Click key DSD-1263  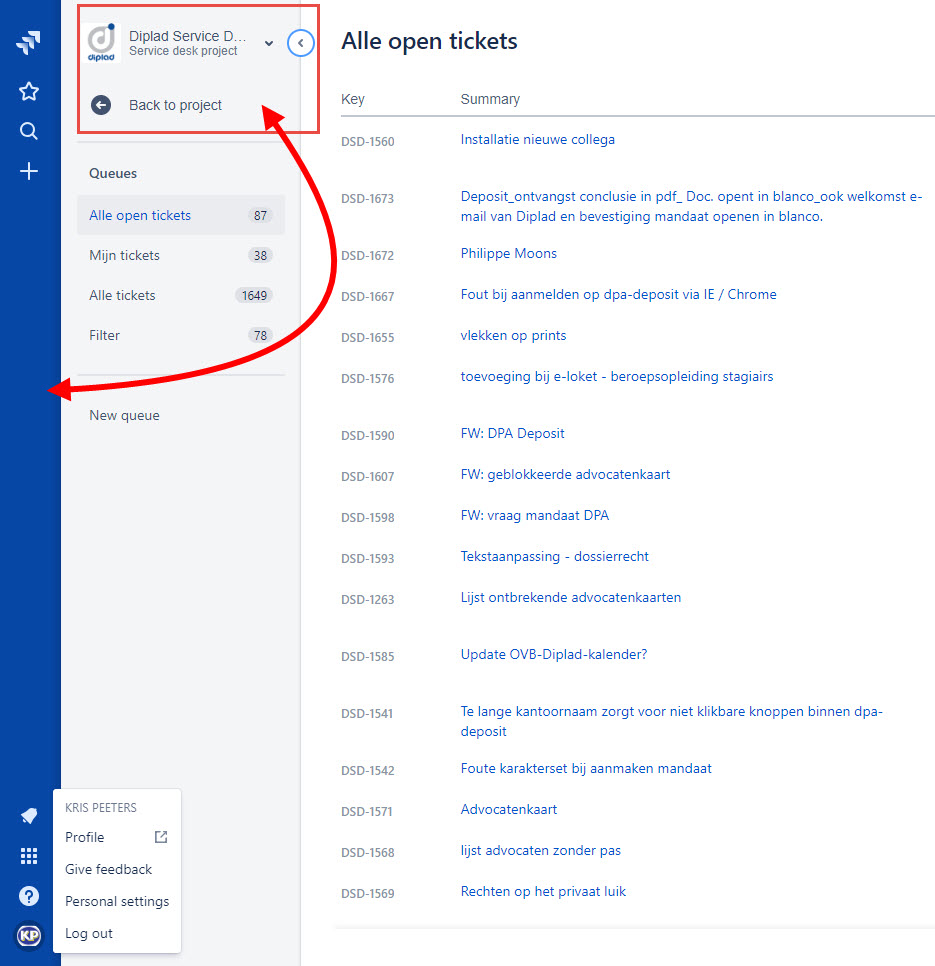click(x=368, y=599)
